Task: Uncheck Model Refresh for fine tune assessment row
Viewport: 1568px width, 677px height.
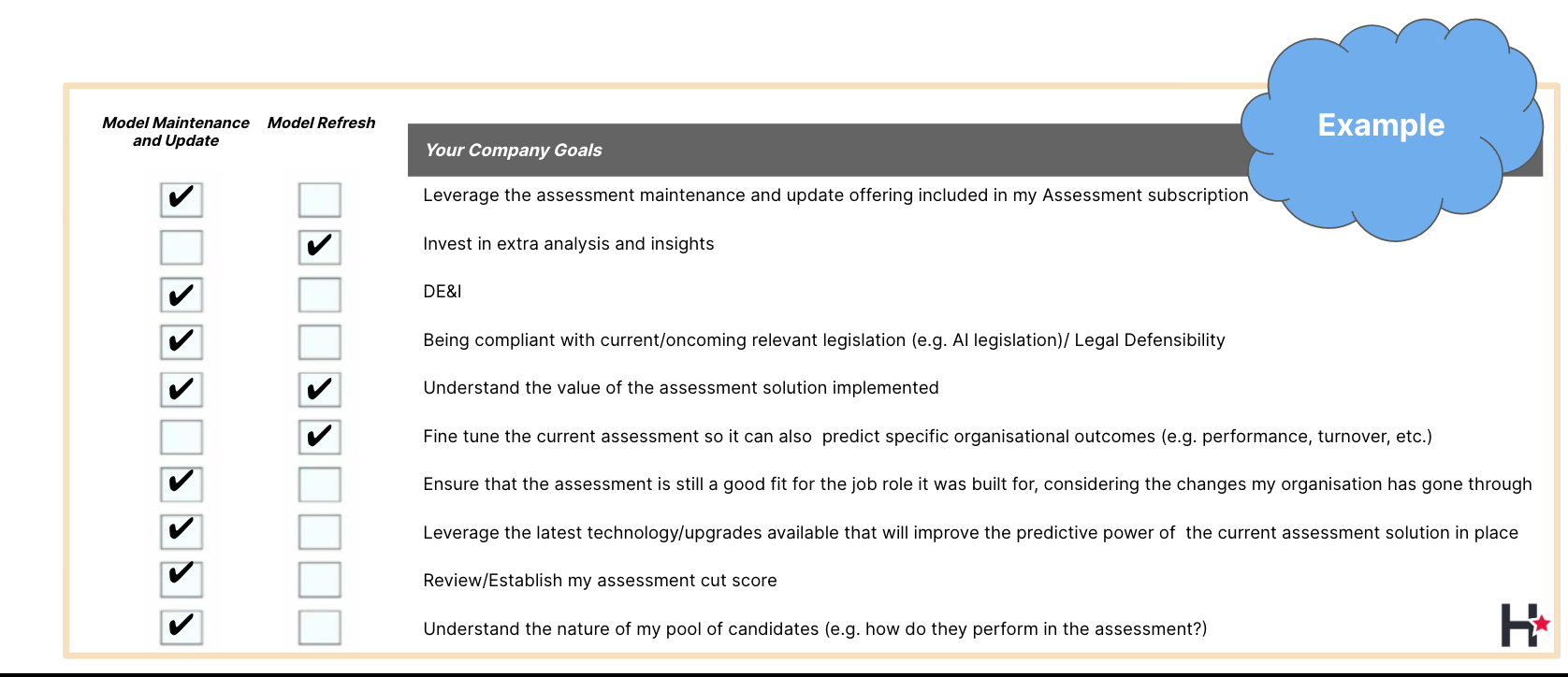Action: [x=319, y=437]
